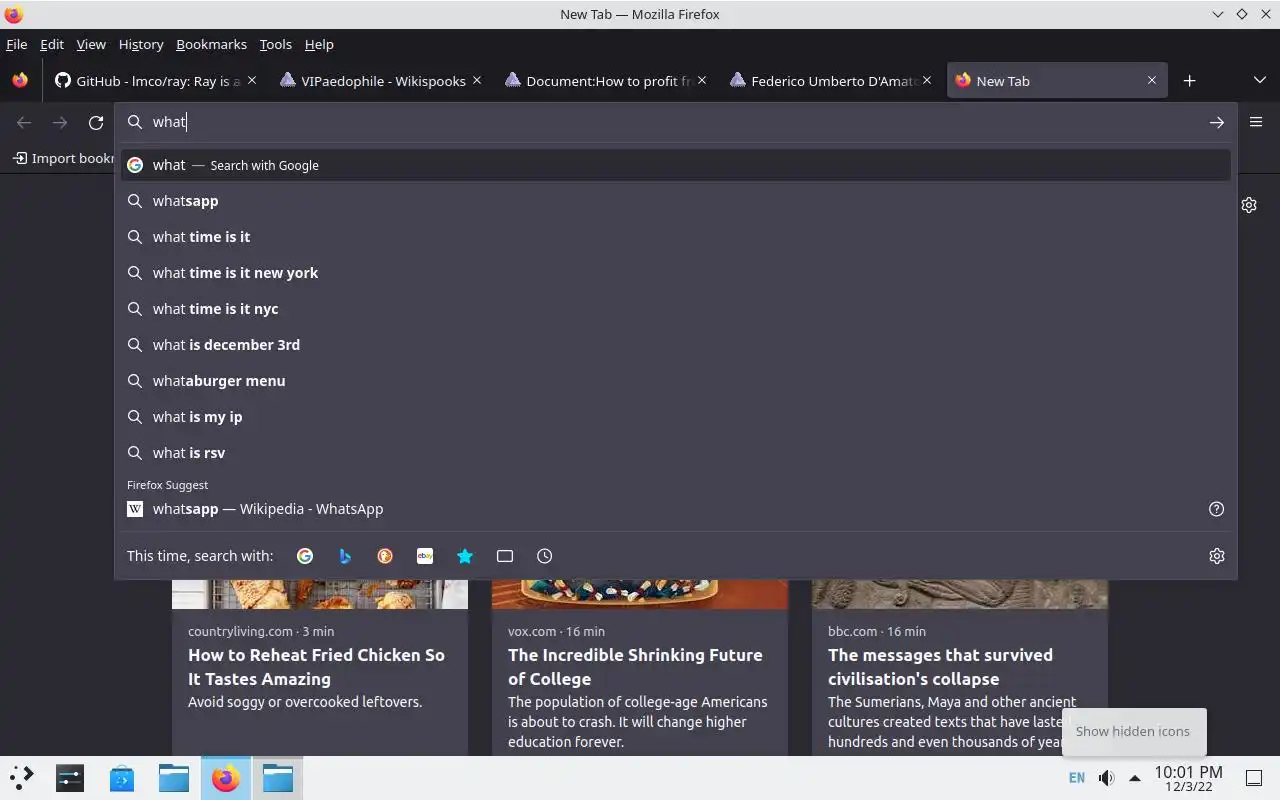
Task: Select the 'what is rsv' suggestion
Action: (676, 453)
